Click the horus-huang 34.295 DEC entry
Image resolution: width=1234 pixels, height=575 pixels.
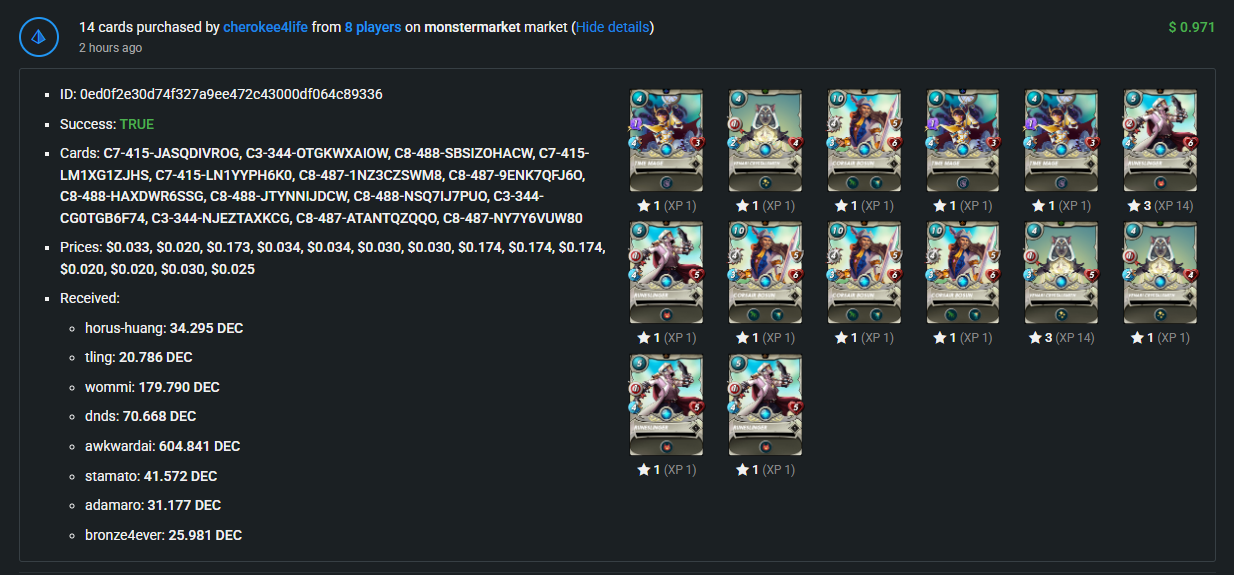tap(164, 328)
